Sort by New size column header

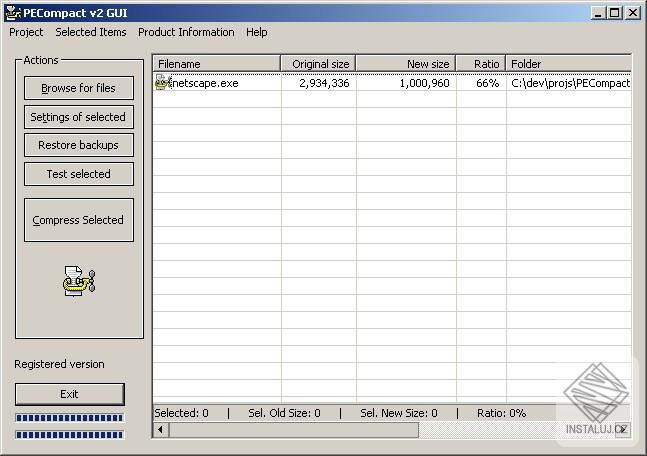[x=406, y=64]
